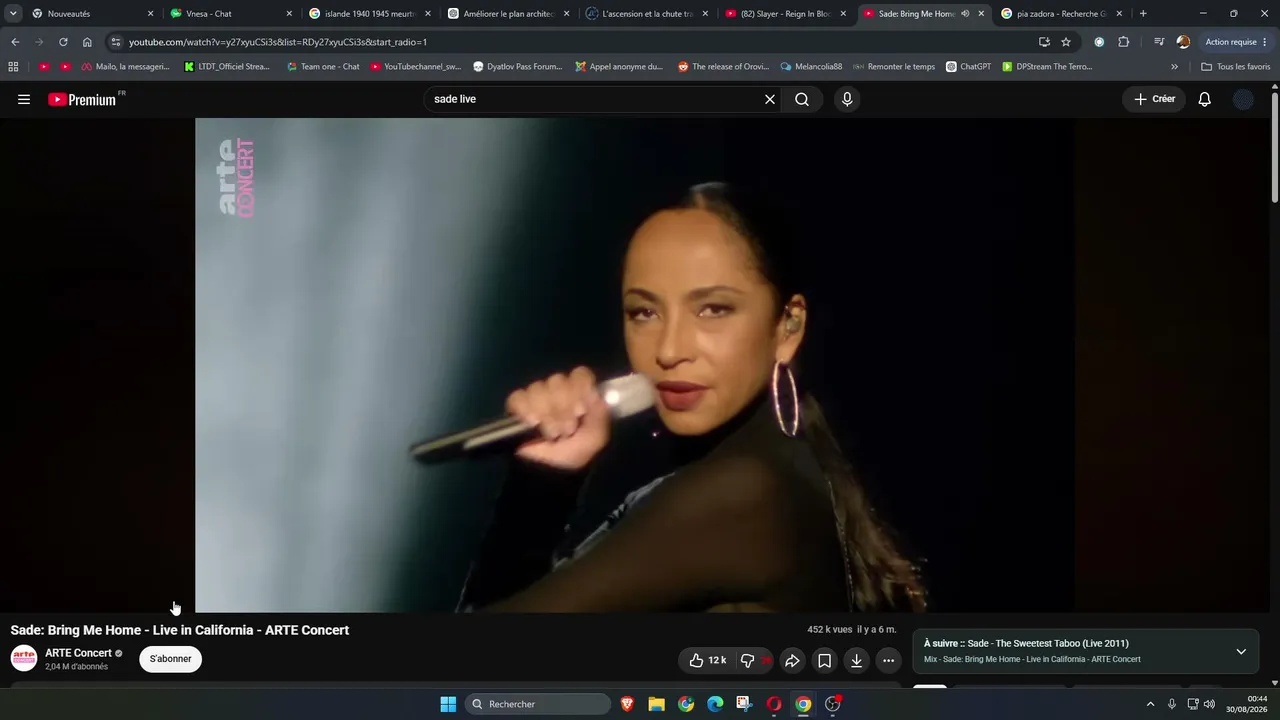Expand the 'À suivre' playlist panel
Viewport: 1280px width, 720px height.
[x=1241, y=651]
